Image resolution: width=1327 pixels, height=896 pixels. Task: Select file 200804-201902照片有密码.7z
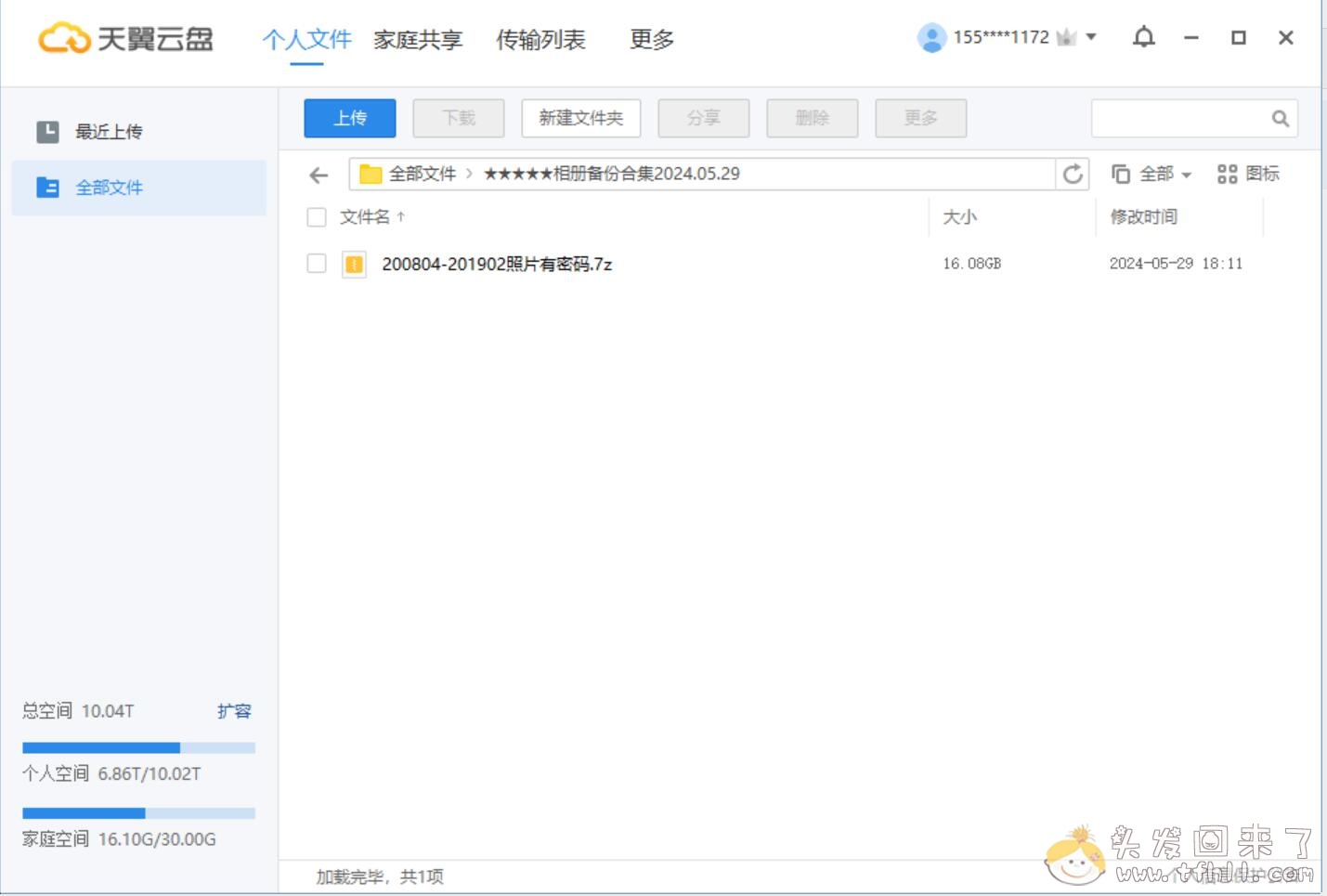tap(497, 265)
